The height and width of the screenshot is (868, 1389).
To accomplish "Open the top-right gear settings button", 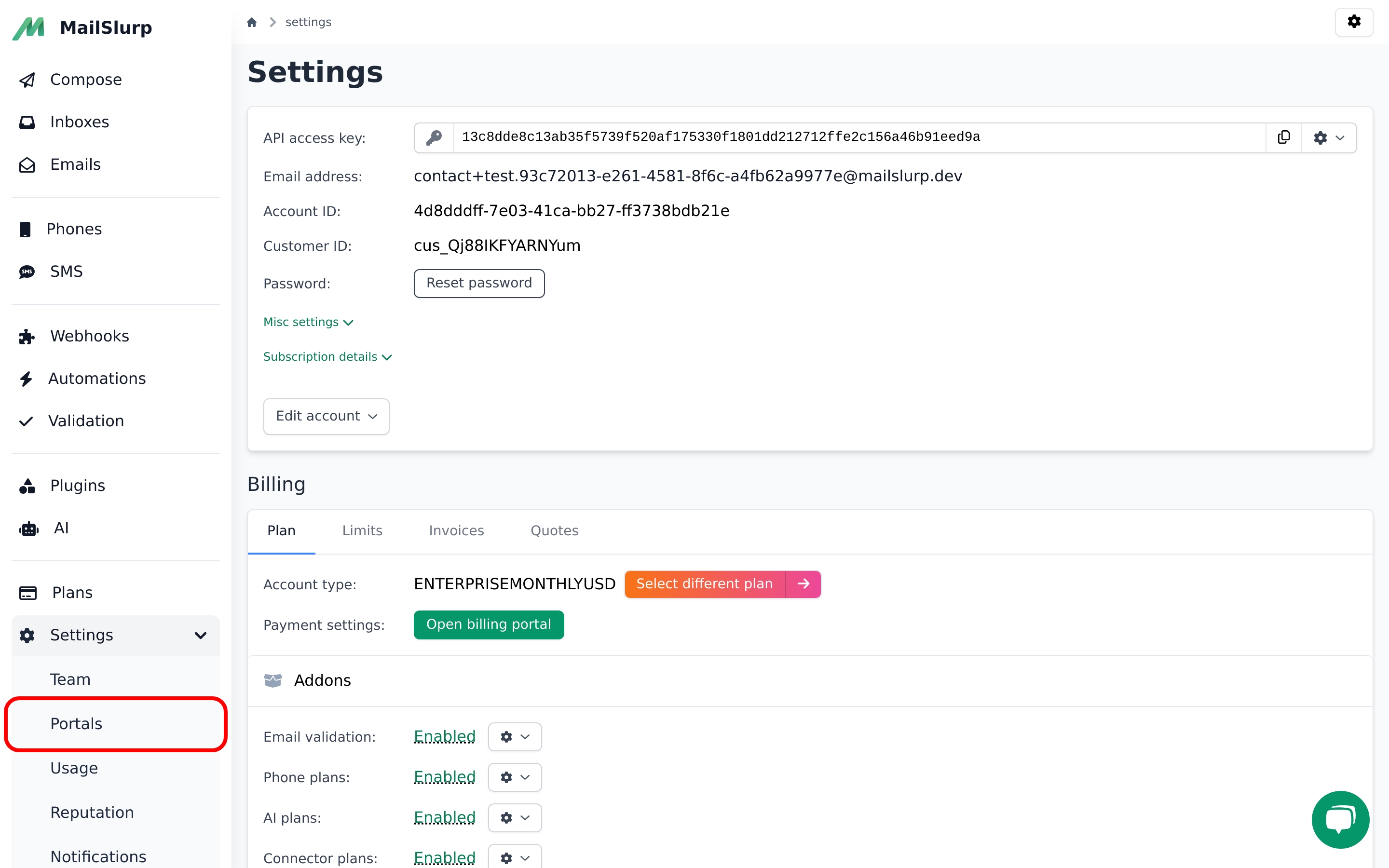I will pos(1354,22).
